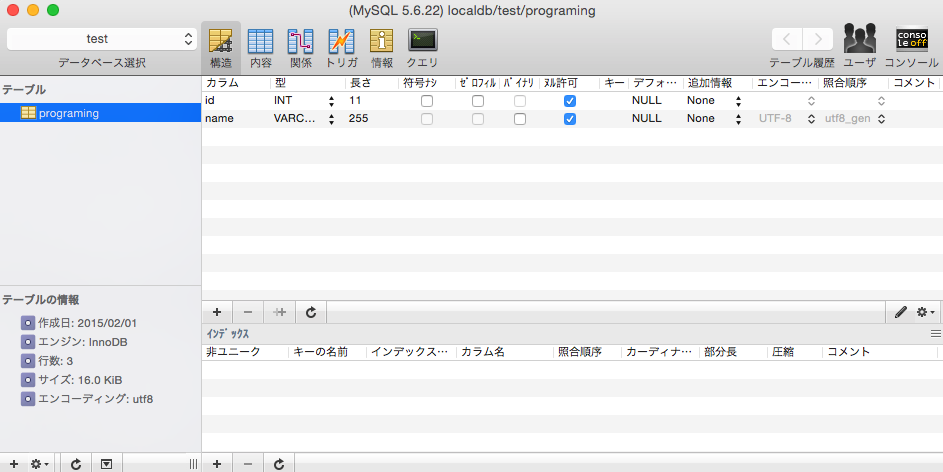Click the エンコーディング: utf8 info entry

point(95,399)
